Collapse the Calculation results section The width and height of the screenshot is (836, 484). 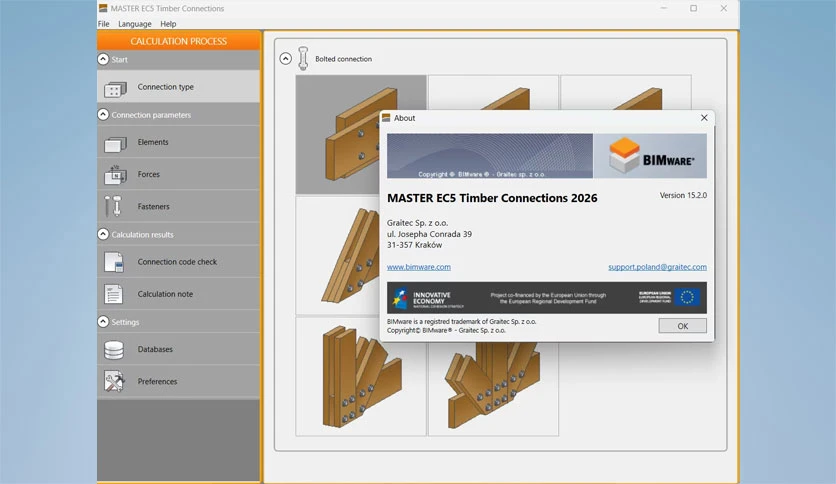pos(103,234)
